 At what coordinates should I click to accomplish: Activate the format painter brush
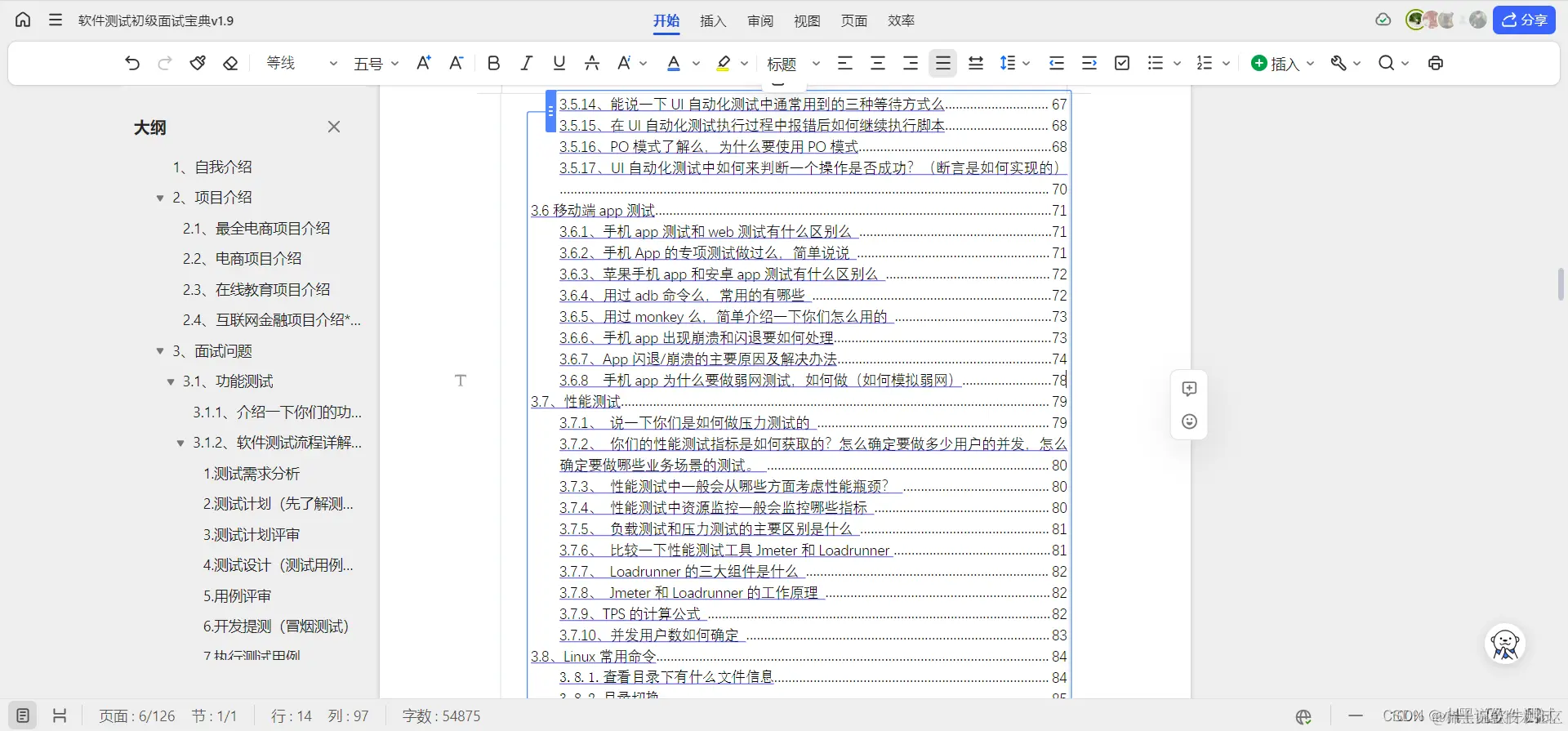198,63
